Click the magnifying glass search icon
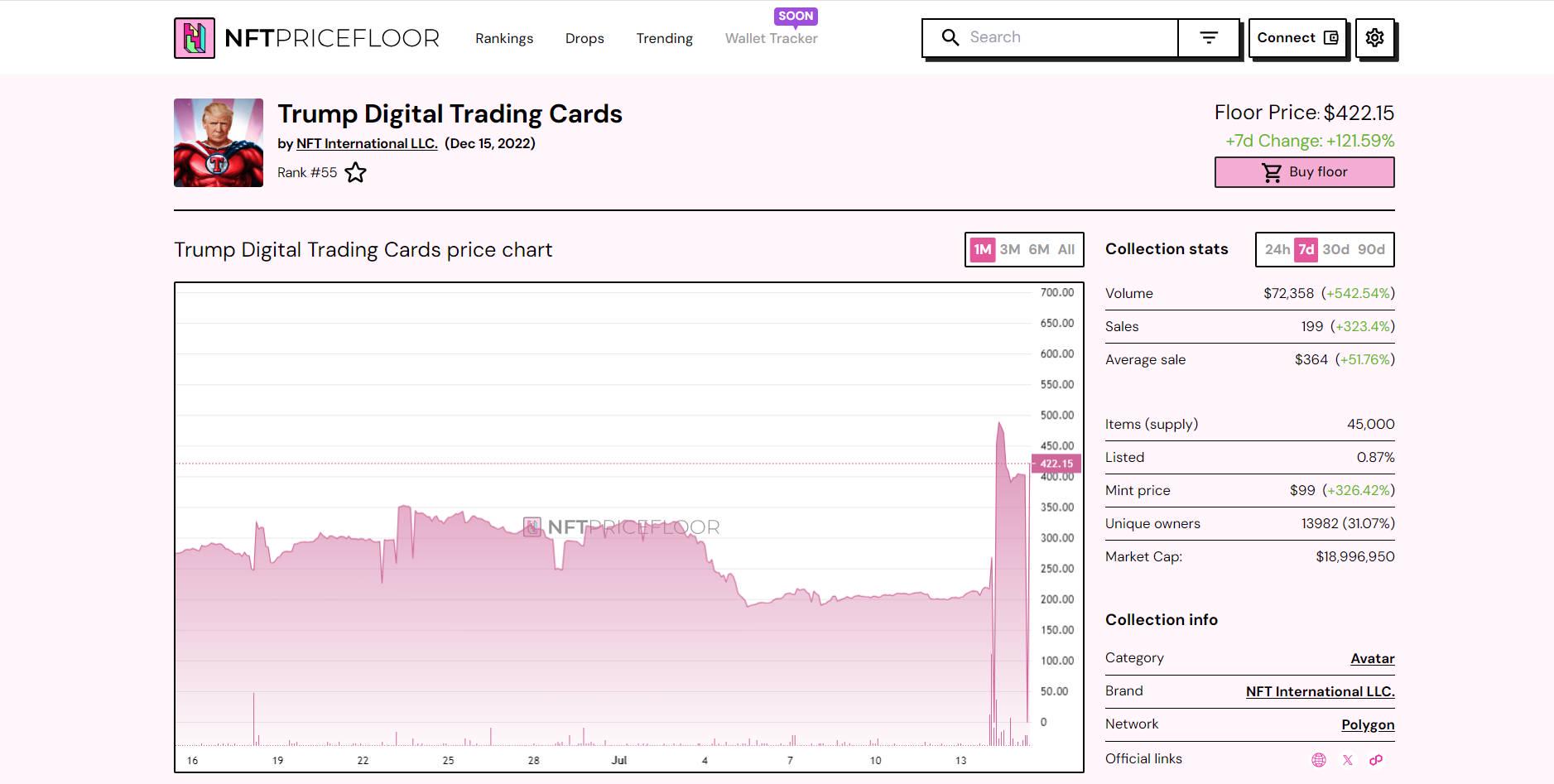 coord(950,38)
